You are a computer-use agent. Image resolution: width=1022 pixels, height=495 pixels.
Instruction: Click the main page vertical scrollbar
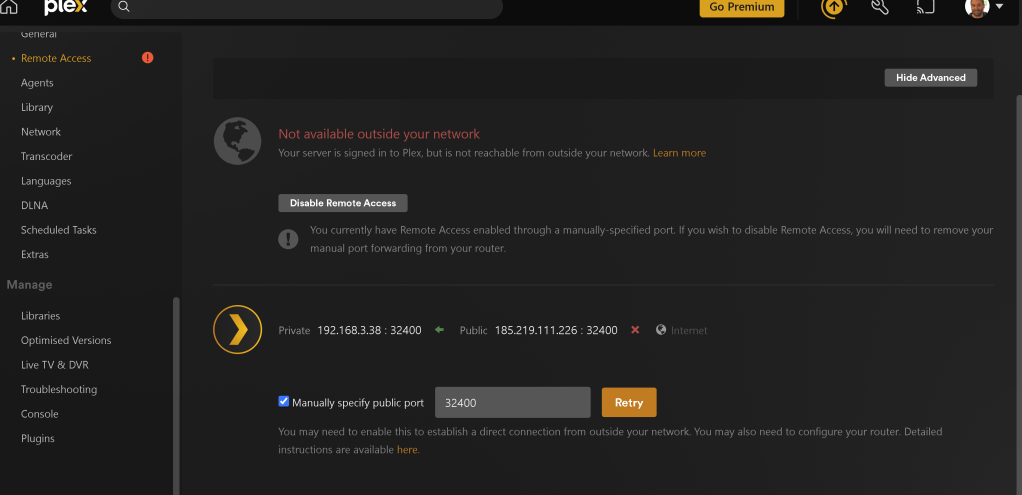coord(1018,293)
